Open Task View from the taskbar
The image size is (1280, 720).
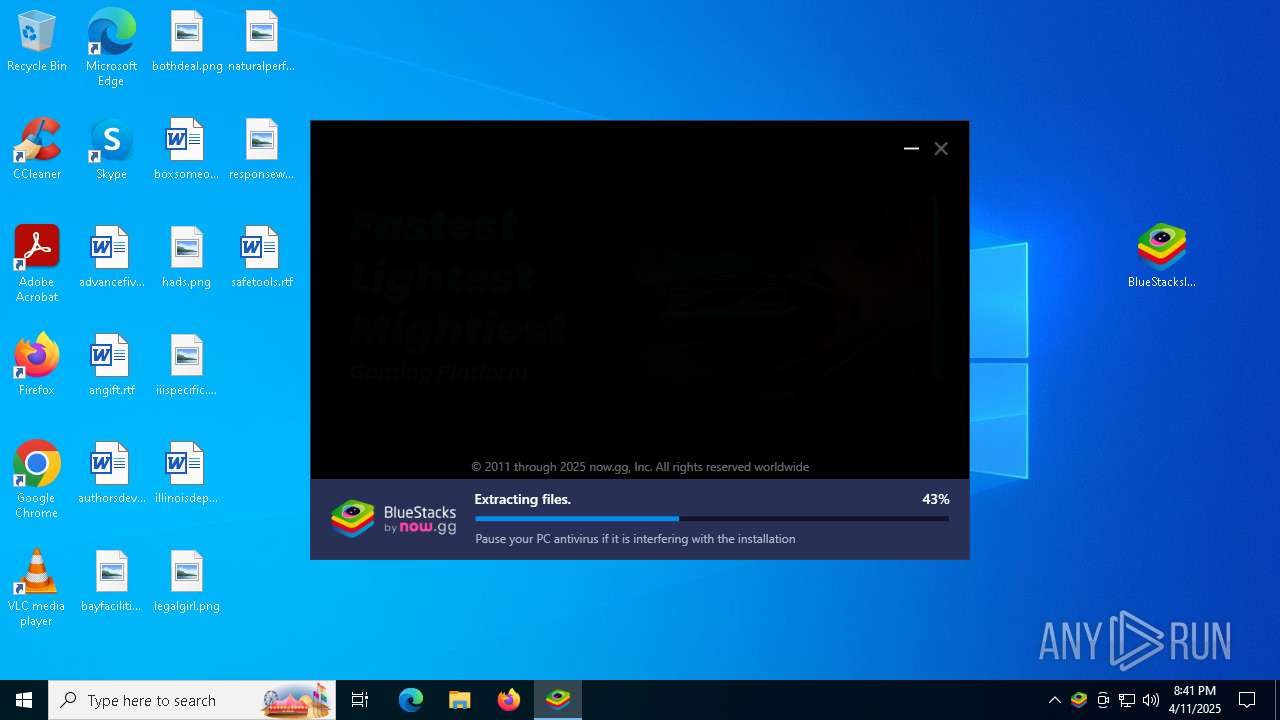tap(360, 700)
